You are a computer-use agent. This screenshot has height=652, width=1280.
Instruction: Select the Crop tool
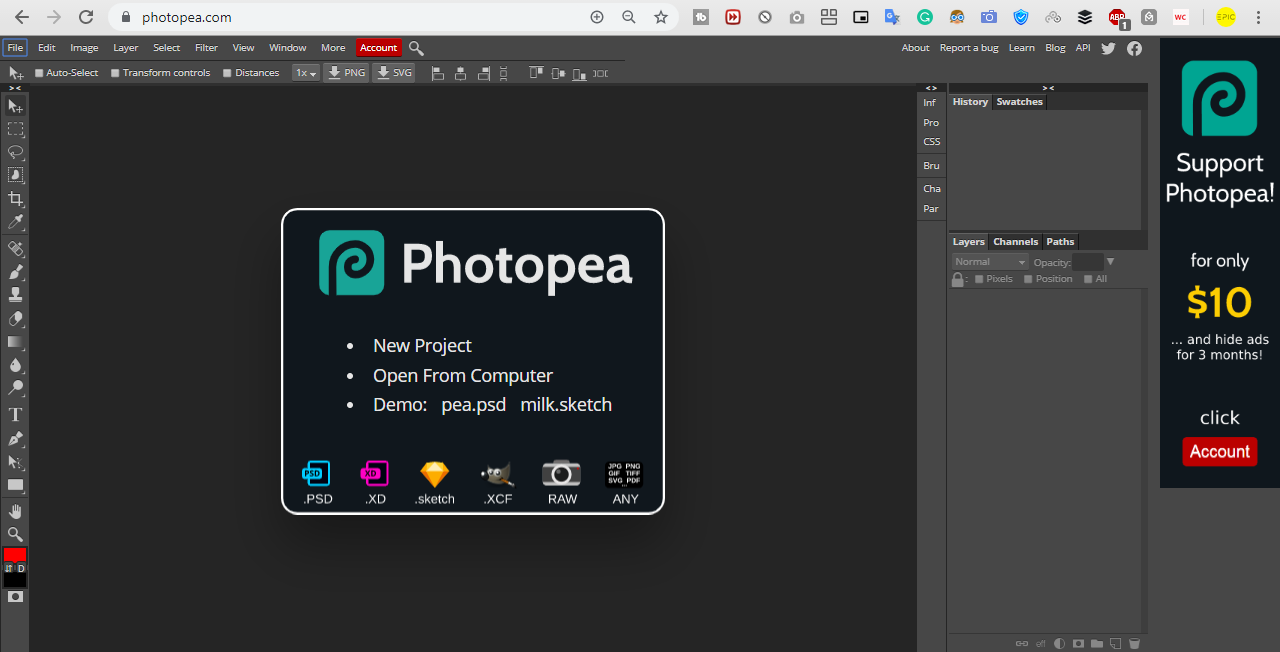[15, 198]
